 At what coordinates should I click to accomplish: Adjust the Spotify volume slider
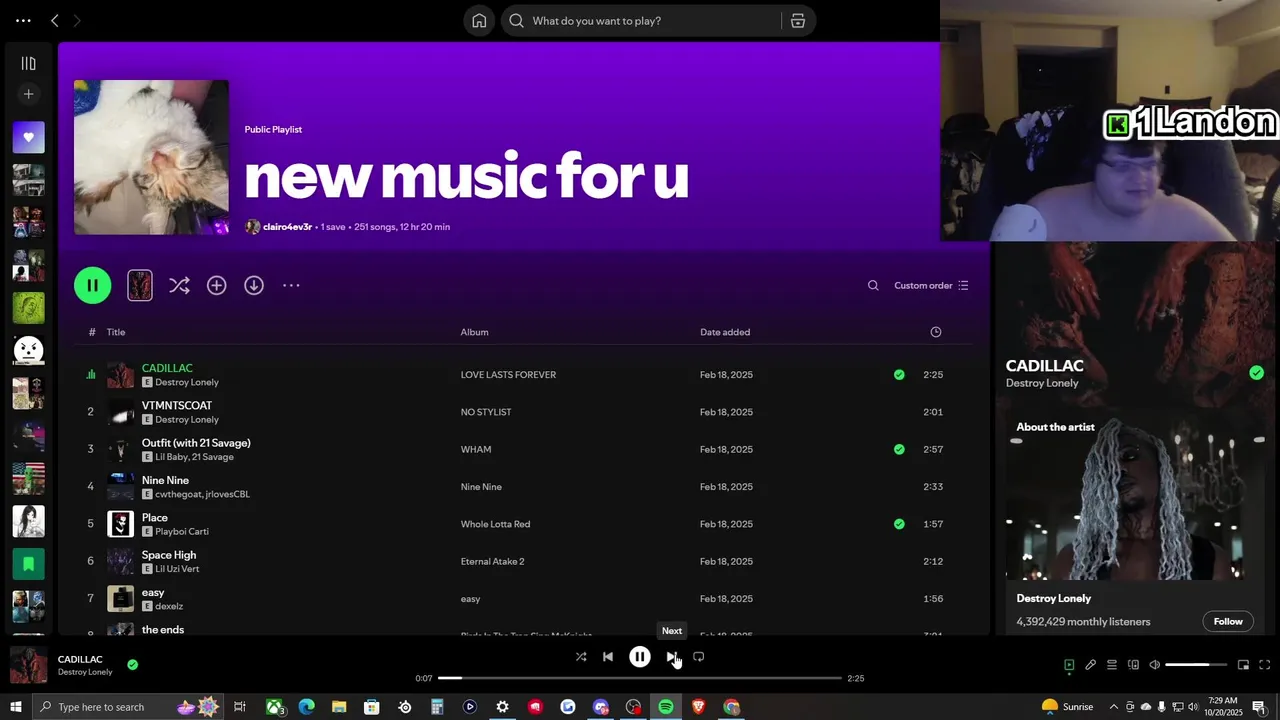click(1196, 665)
